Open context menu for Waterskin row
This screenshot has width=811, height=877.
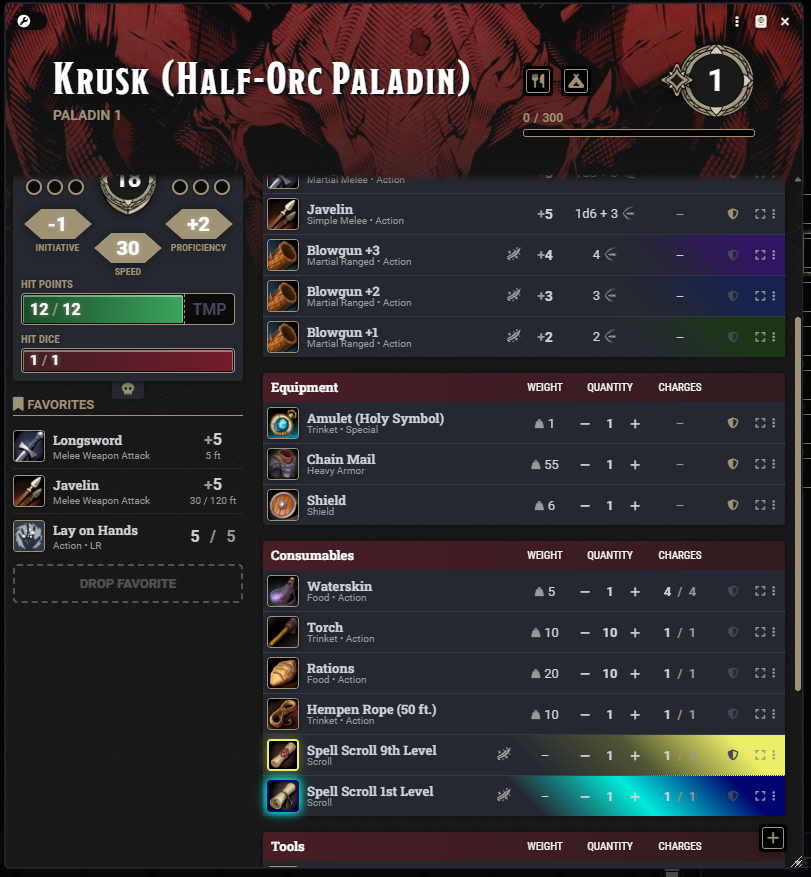point(774,591)
